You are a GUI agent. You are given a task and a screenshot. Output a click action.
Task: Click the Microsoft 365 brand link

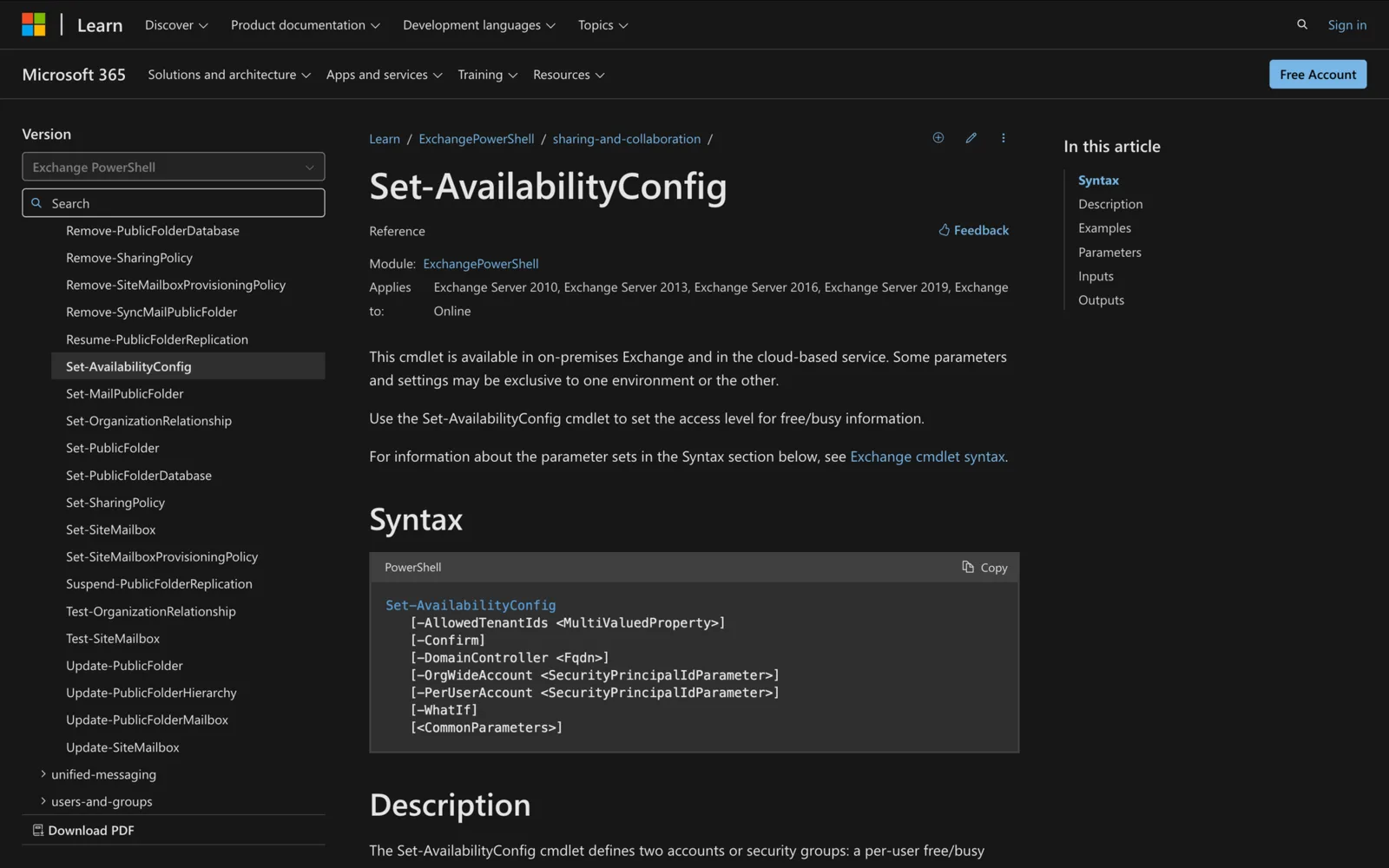tap(74, 75)
